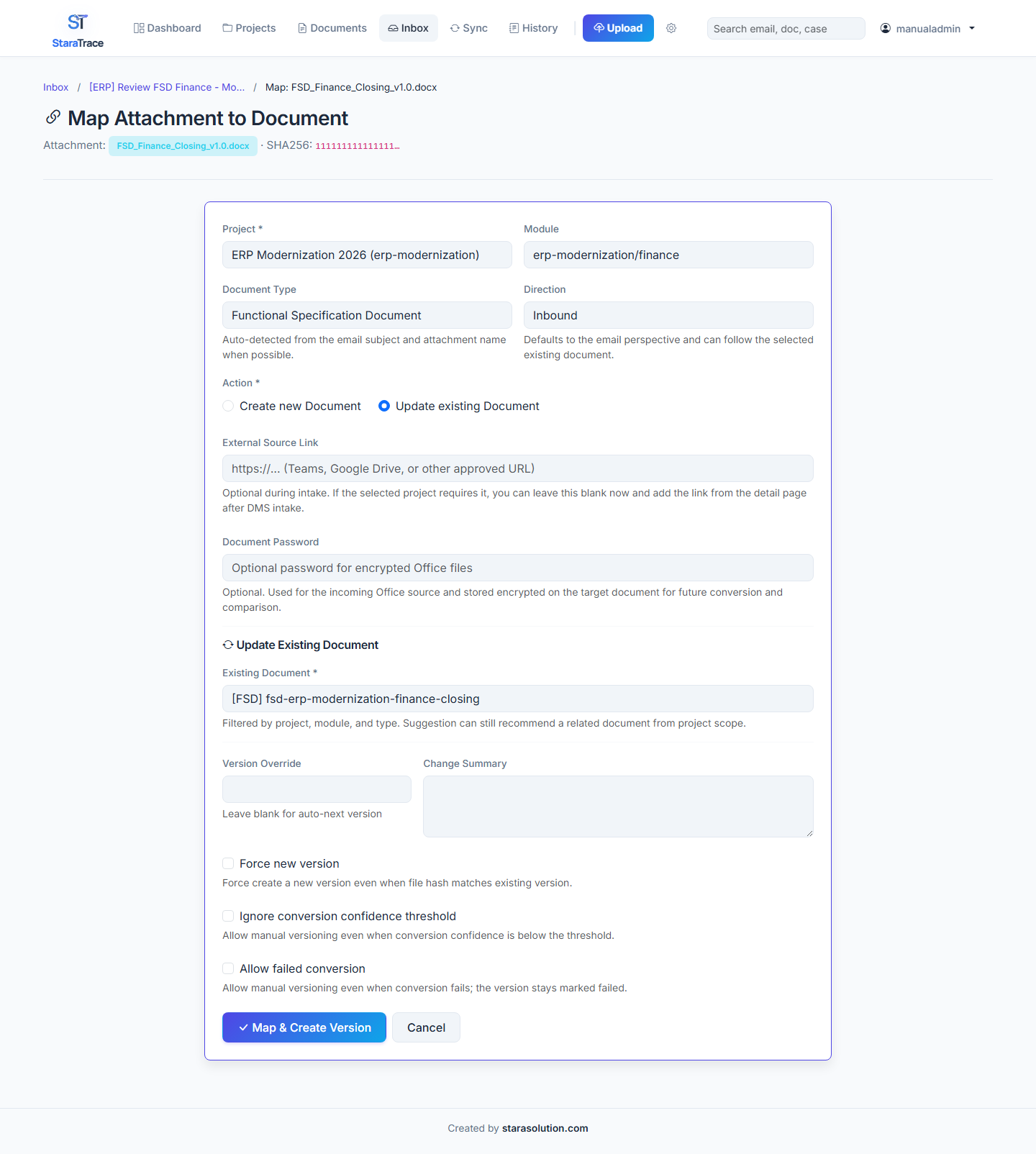Select the Create new Document radio

click(x=228, y=406)
